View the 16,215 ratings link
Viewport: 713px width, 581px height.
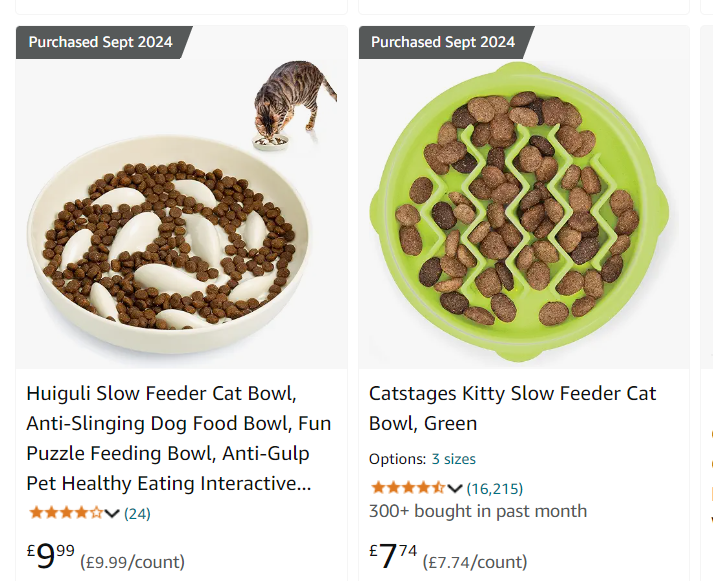pyautogui.click(x=494, y=489)
